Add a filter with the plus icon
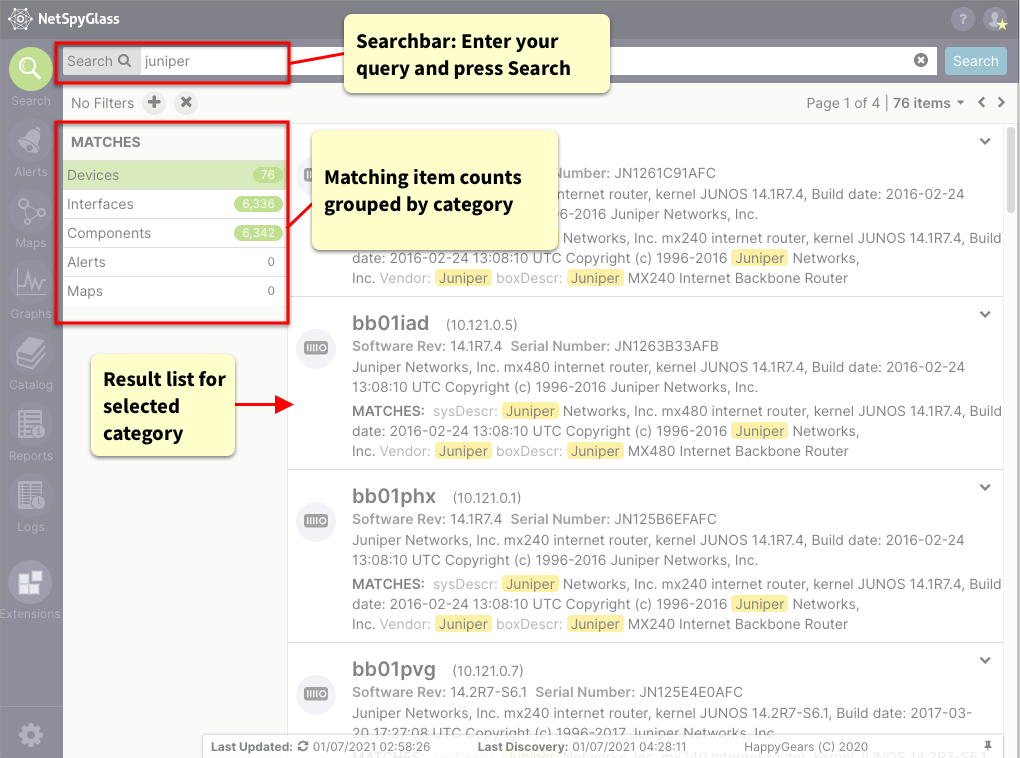1020x758 pixels. pyautogui.click(x=154, y=102)
